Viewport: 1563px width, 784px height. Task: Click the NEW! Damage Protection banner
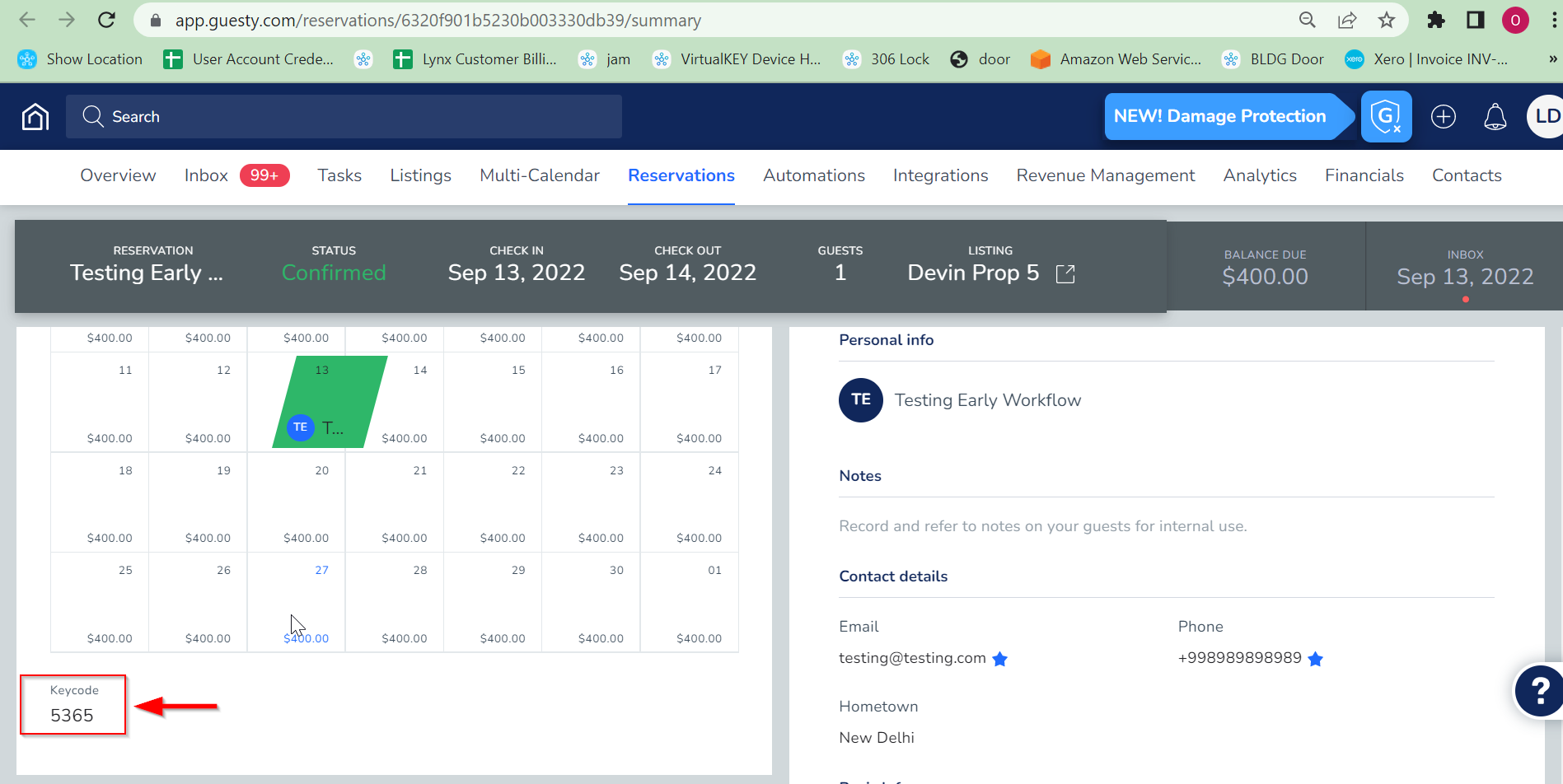tap(1219, 117)
